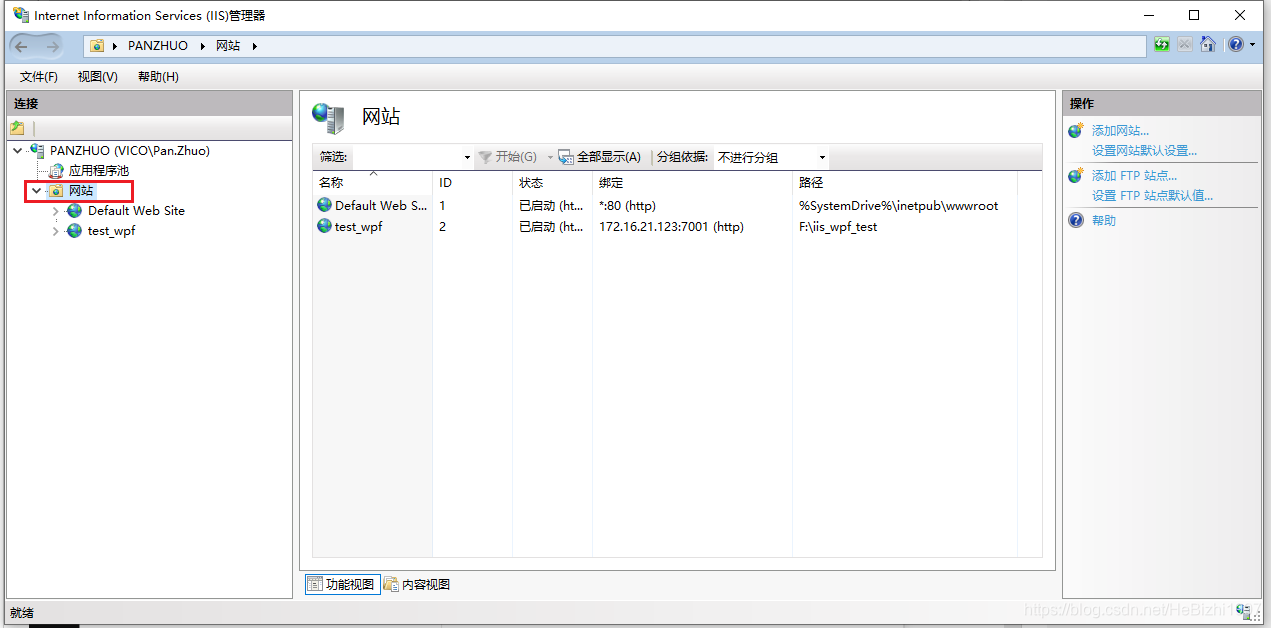
Task: Click ID cell 1 of Default Web Site
Action: (x=442, y=206)
